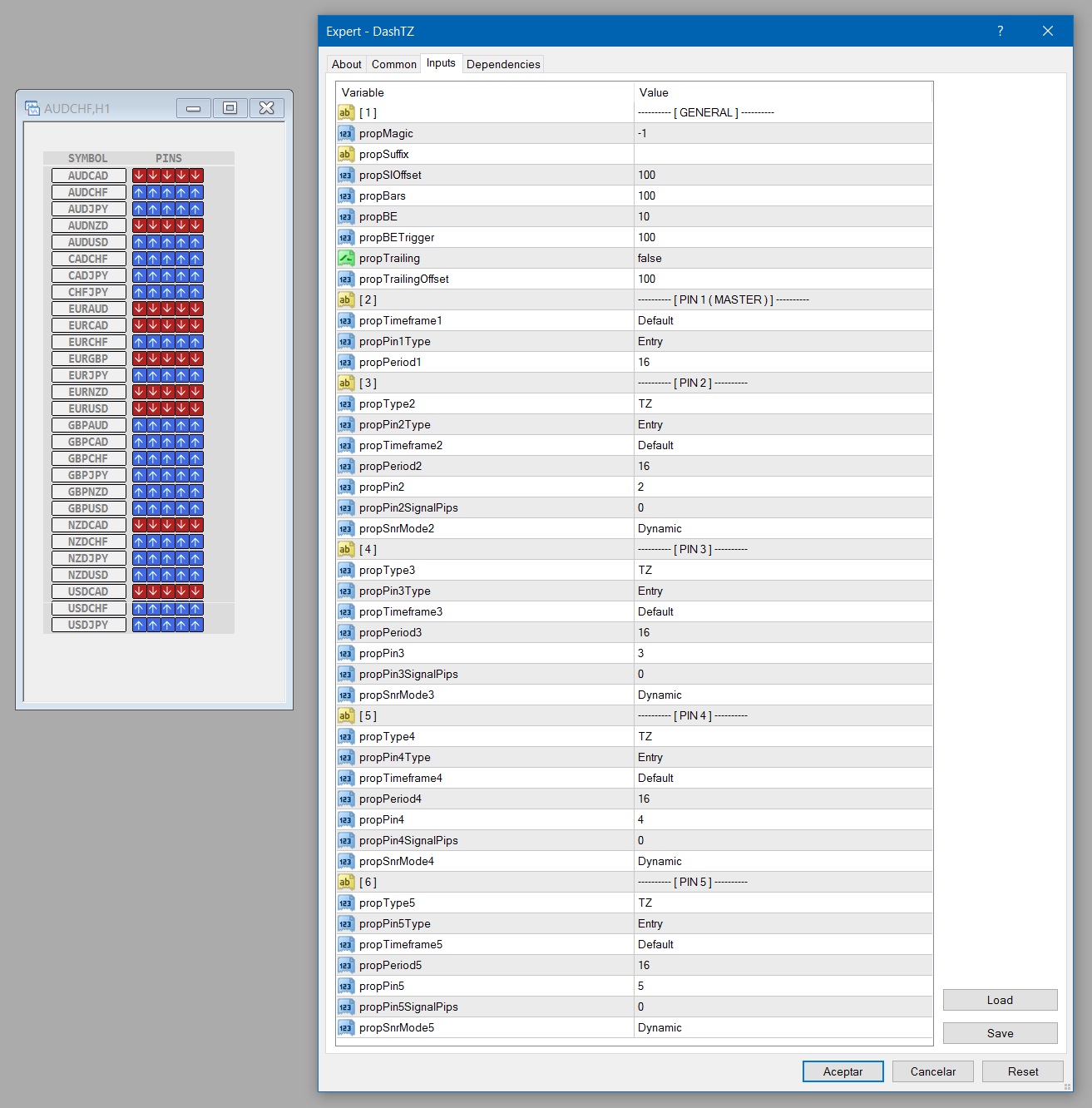Image resolution: width=1092 pixels, height=1108 pixels.
Task: Click the [2] PIN 1 section icon
Action: tap(346, 299)
